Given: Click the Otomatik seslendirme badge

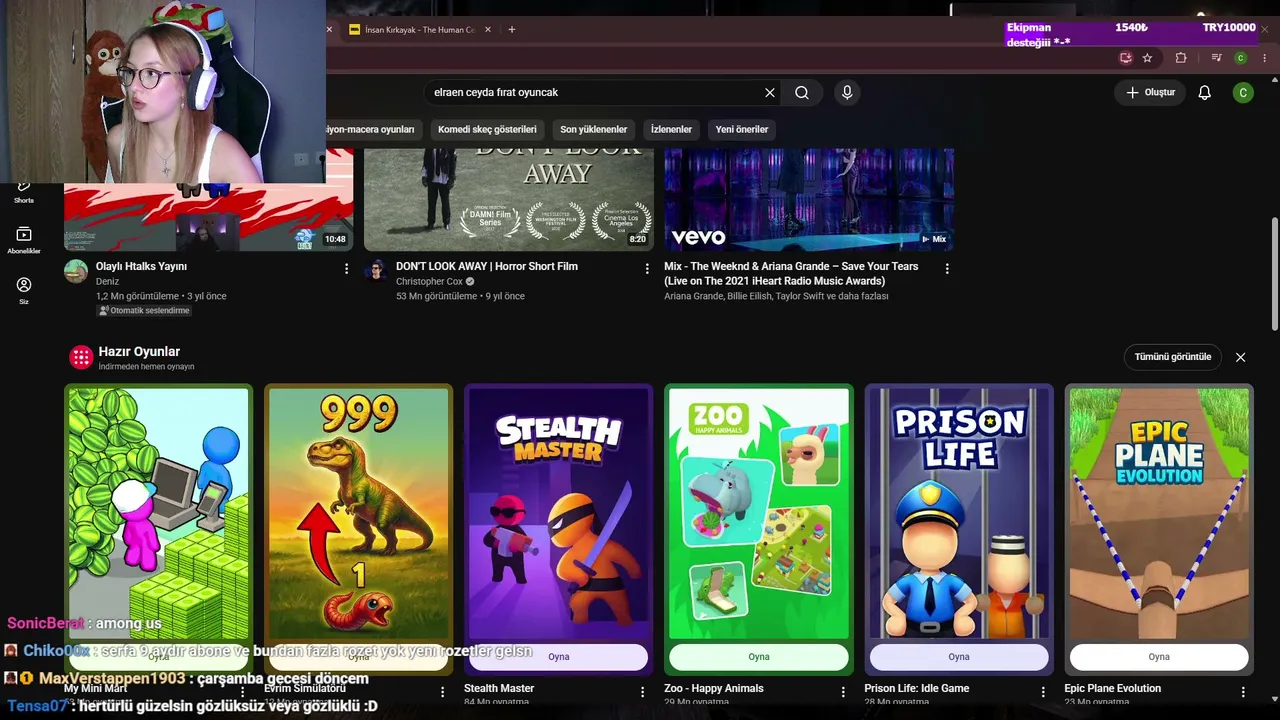Looking at the screenshot, I should 144,311.
